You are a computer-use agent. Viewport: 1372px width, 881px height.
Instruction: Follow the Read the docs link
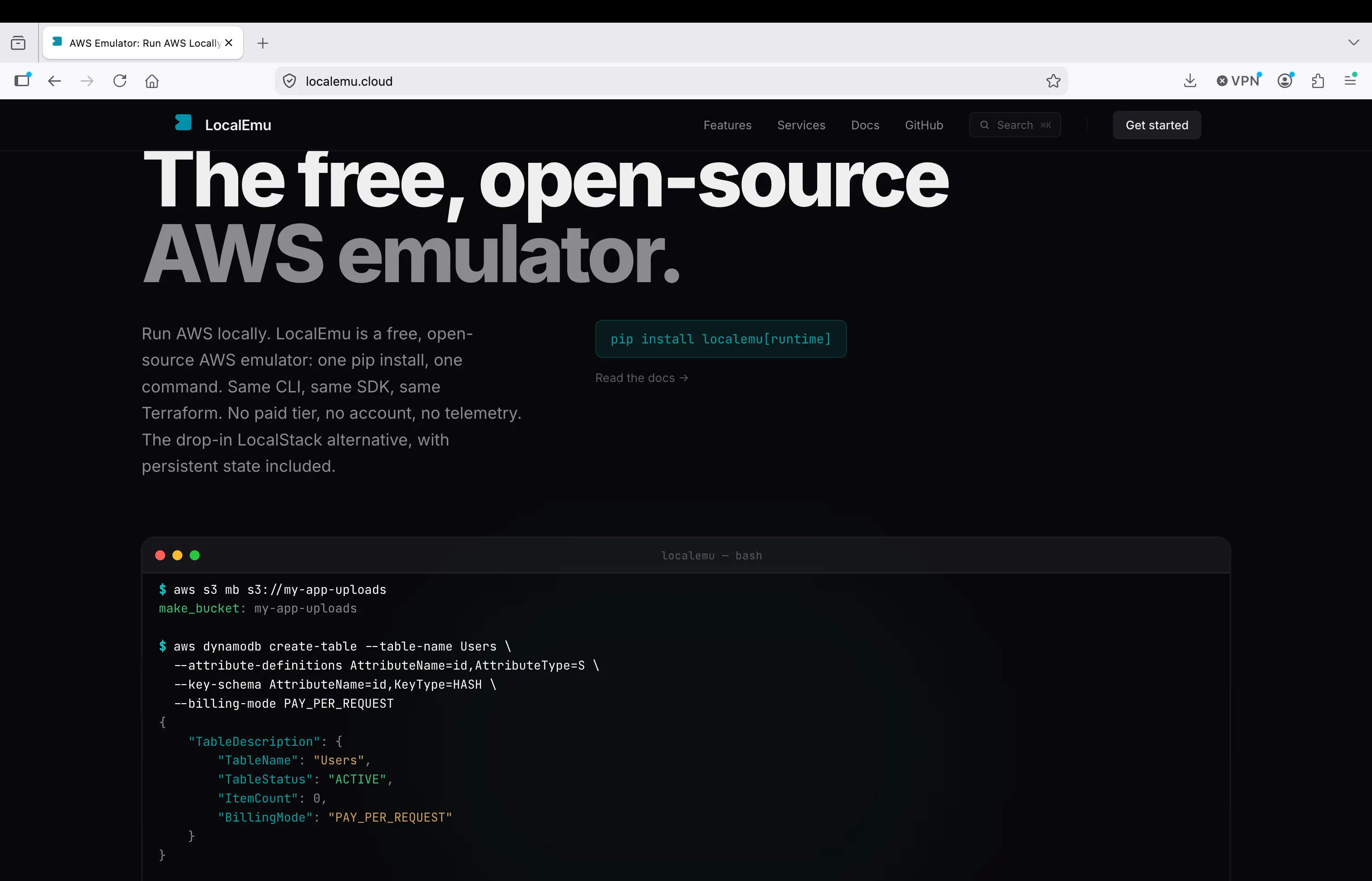click(x=642, y=378)
